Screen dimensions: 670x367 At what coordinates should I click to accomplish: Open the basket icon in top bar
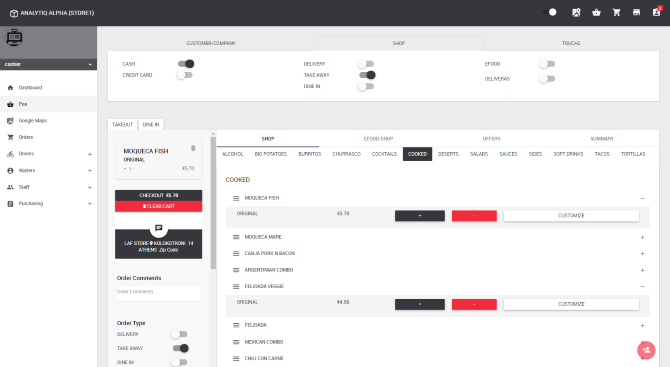[x=596, y=13]
